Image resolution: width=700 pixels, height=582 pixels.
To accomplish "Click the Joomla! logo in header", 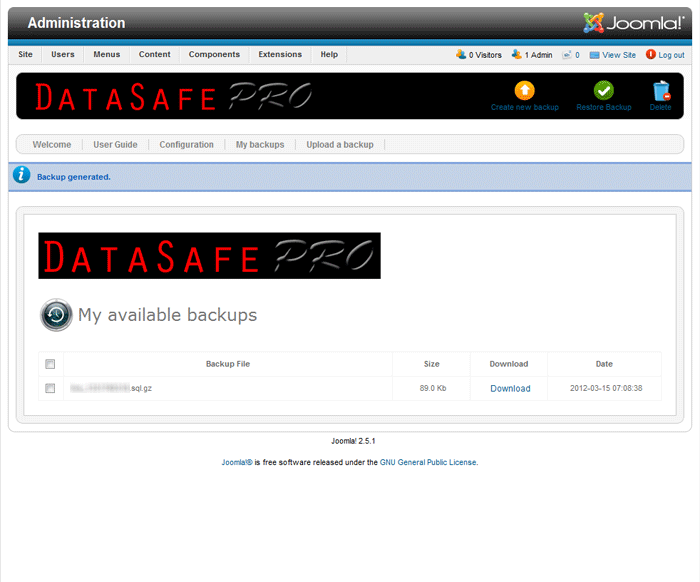I will (633, 23).
